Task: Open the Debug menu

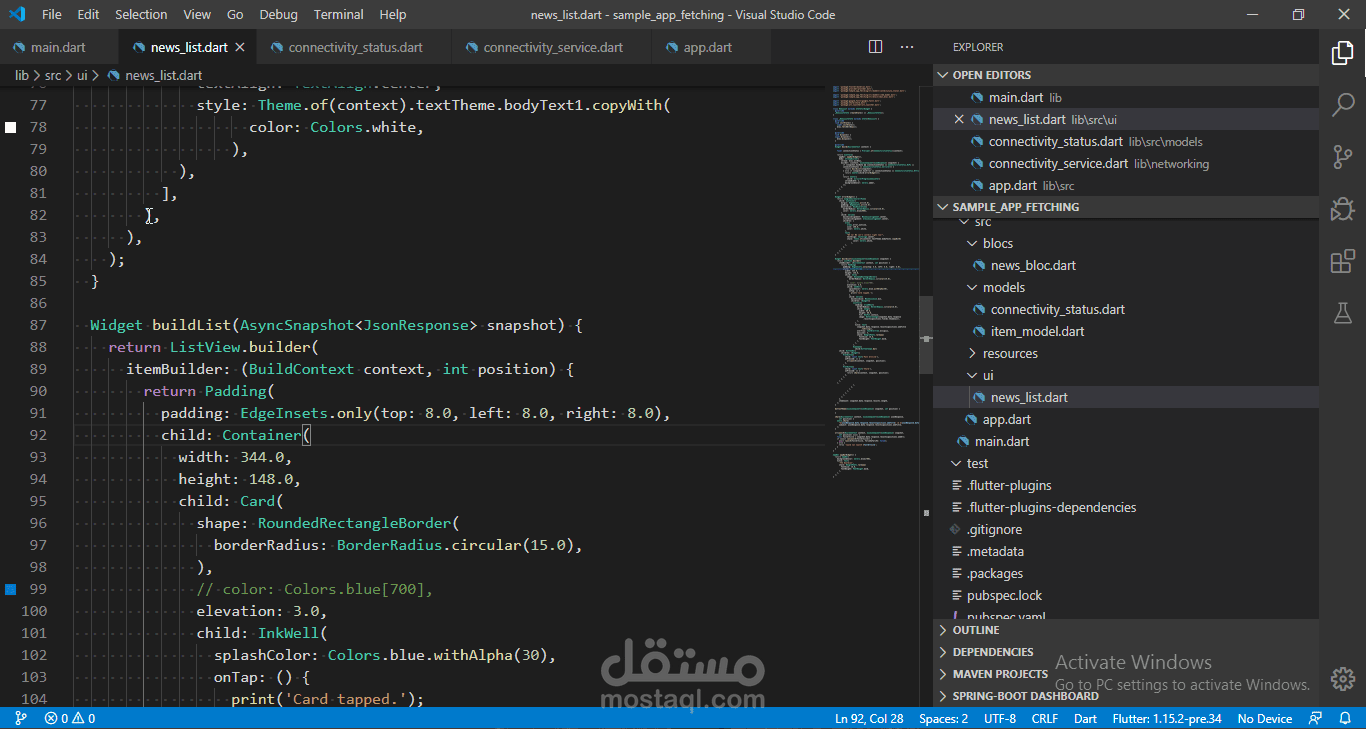Action: pyautogui.click(x=278, y=14)
